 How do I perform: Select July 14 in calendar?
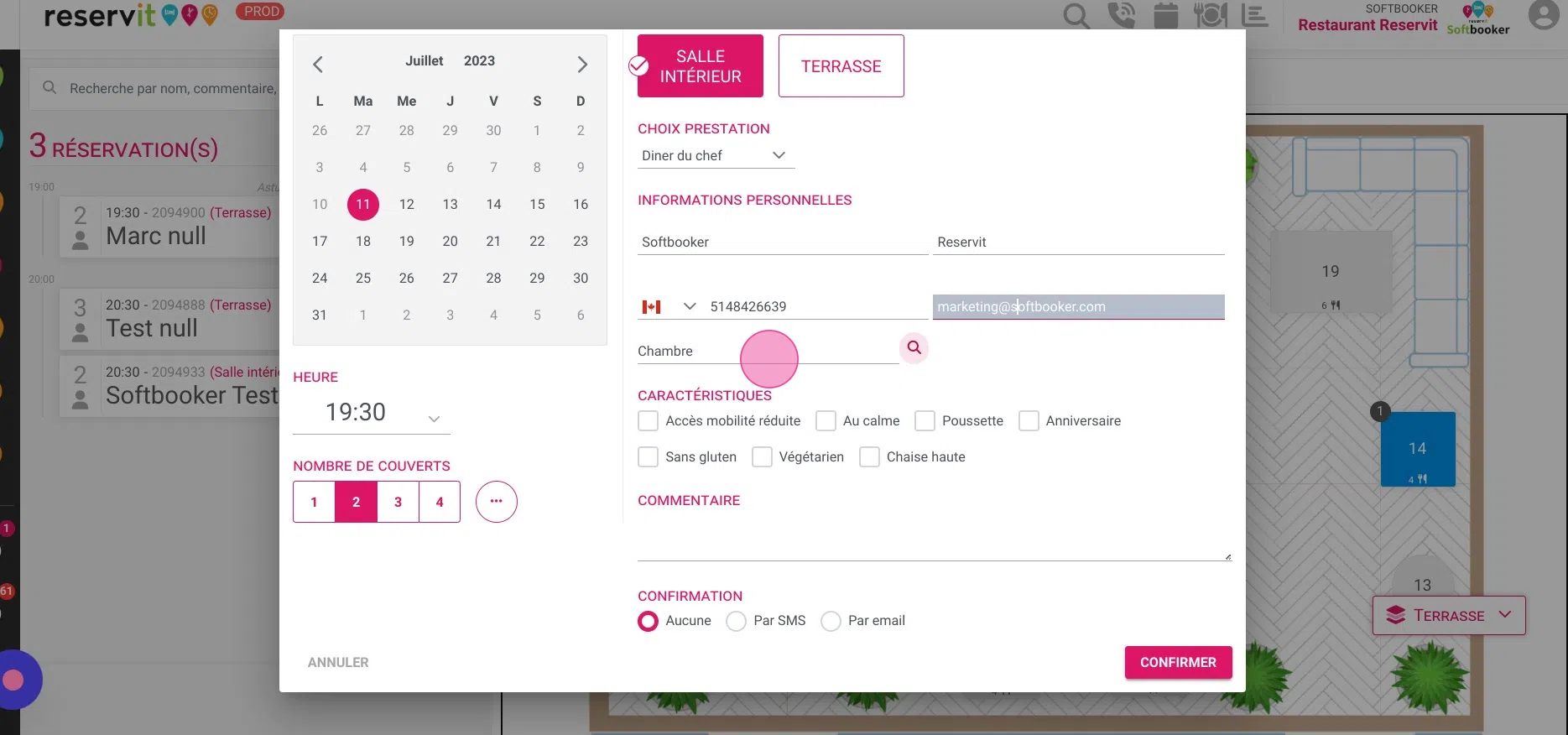tap(493, 205)
